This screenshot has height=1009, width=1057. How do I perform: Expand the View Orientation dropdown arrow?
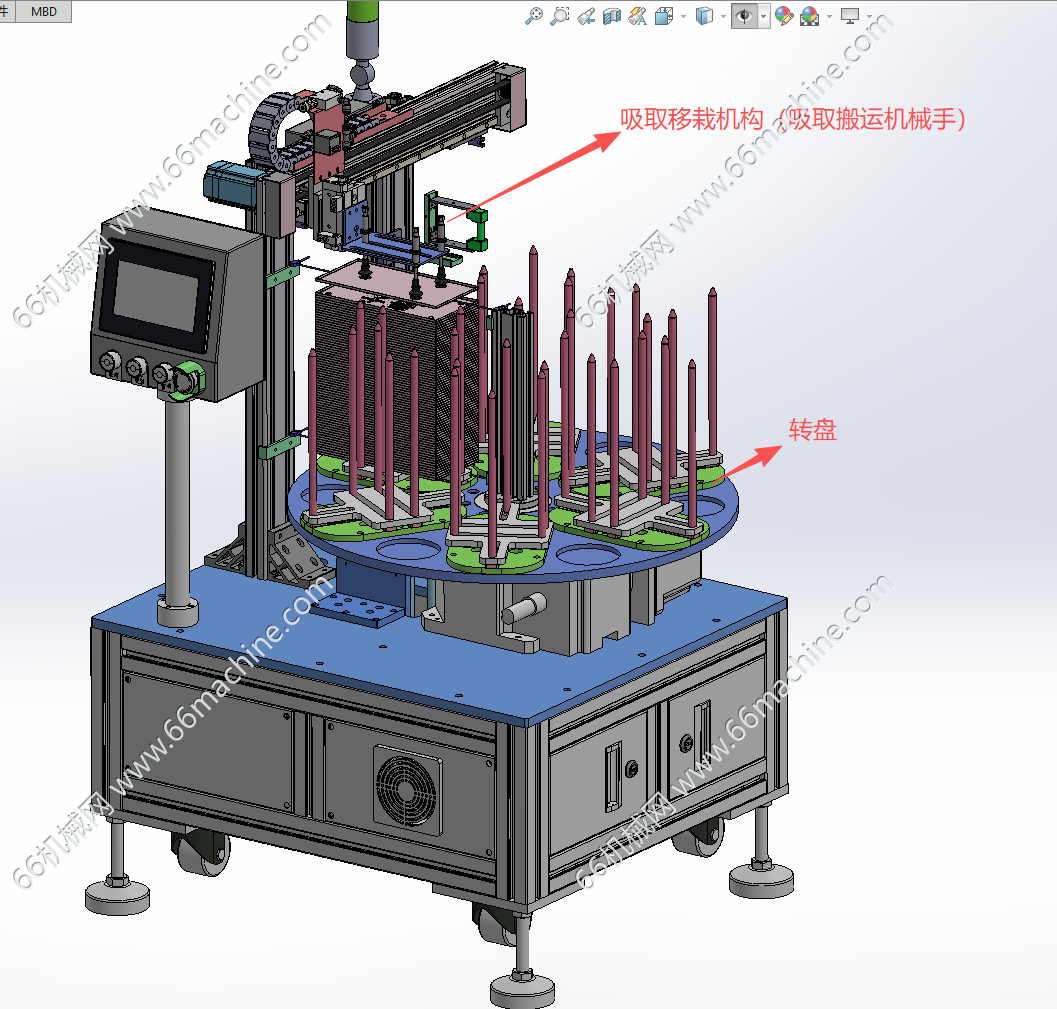click(x=683, y=16)
